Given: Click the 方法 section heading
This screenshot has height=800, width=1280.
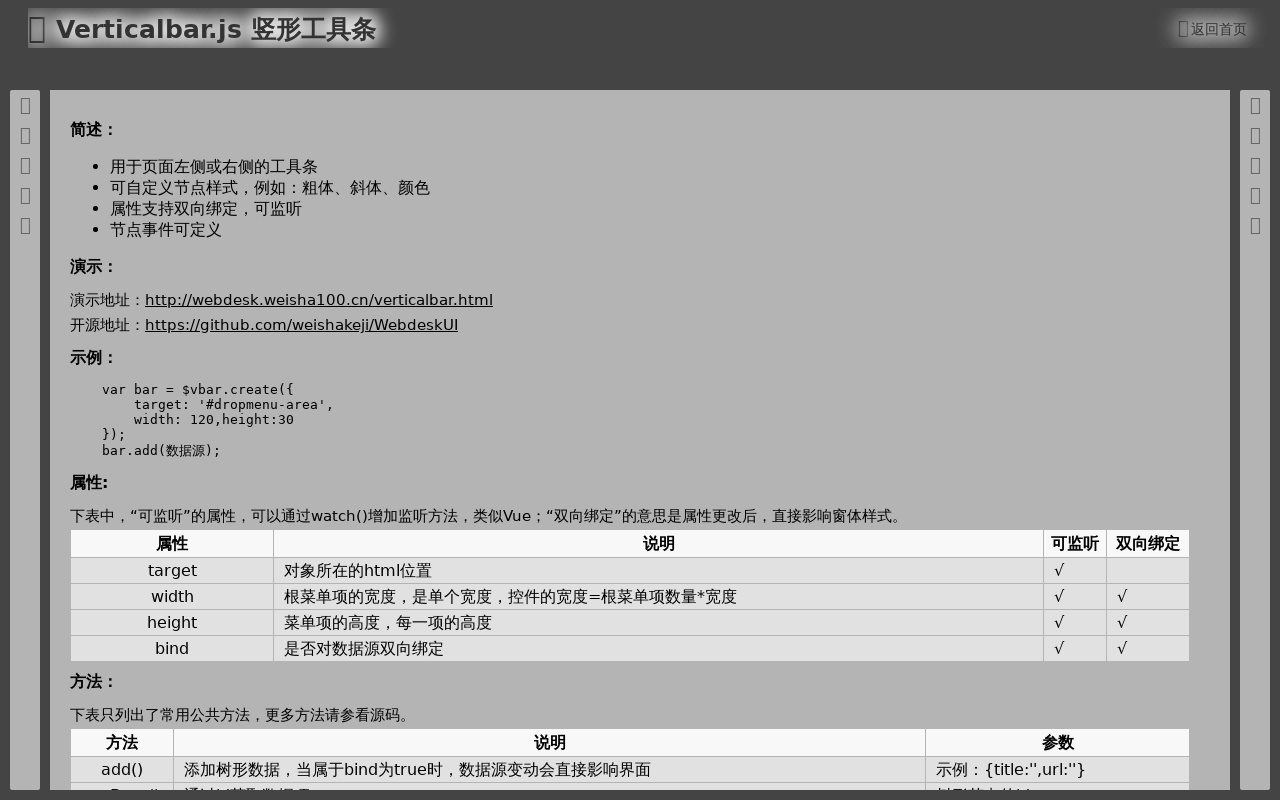Looking at the screenshot, I should (93, 682).
